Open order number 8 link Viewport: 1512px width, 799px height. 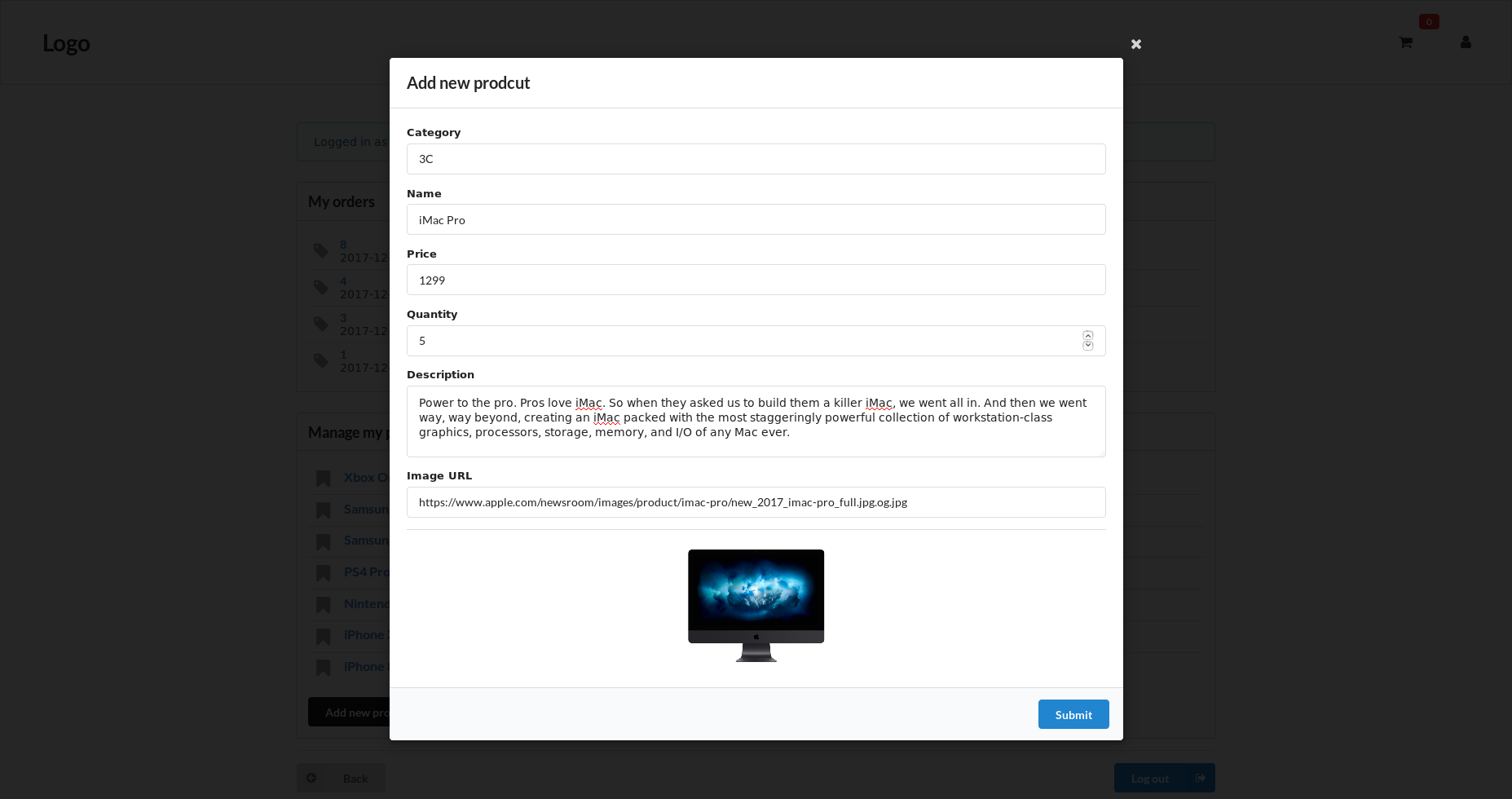click(343, 245)
